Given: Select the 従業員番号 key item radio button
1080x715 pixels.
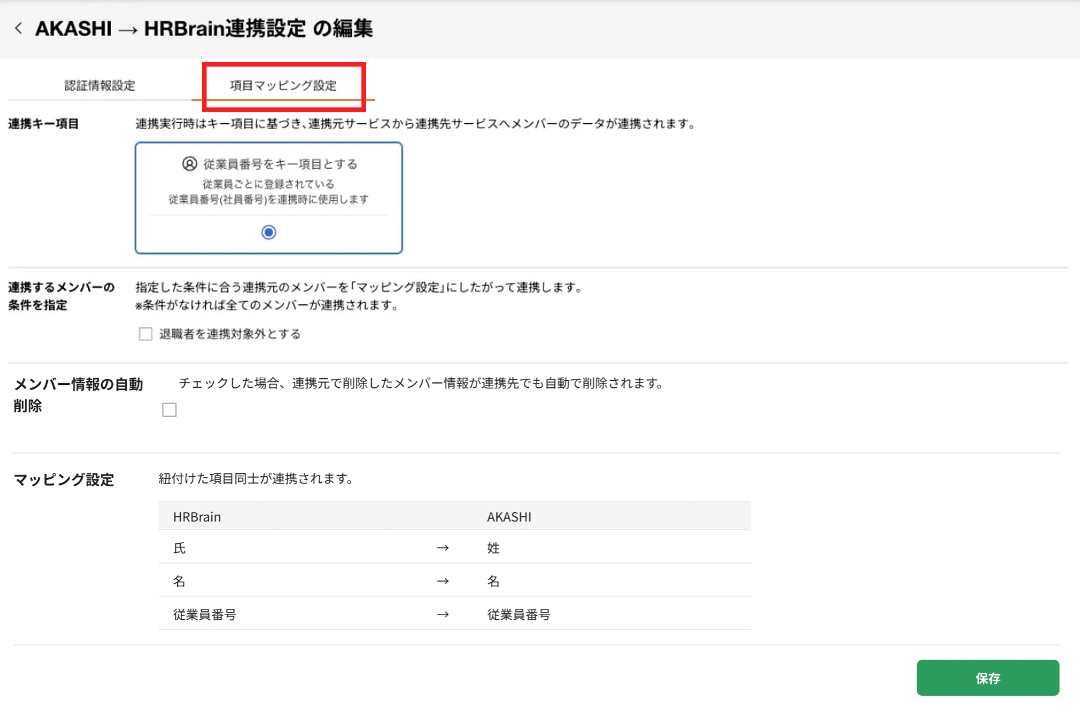Looking at the screenshot, I should [x=268, y=232].
